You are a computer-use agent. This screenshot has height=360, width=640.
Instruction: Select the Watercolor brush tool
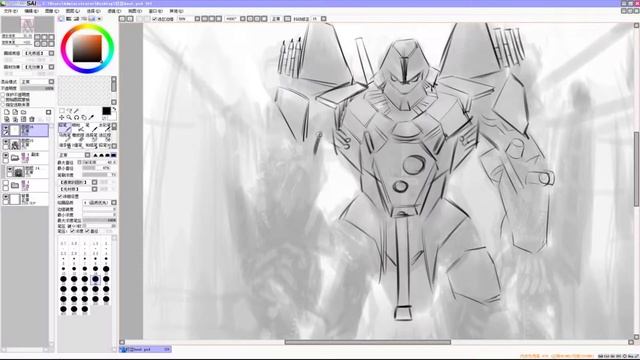105,127
